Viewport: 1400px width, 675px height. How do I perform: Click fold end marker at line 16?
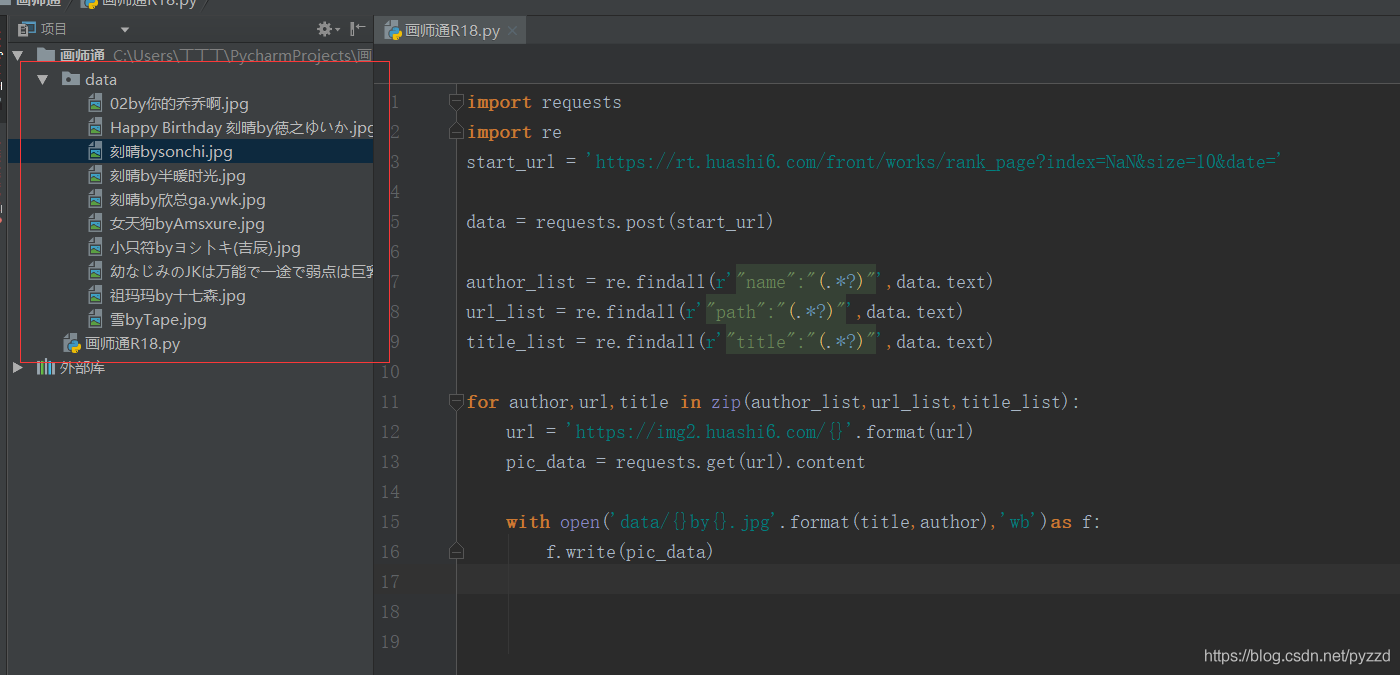pos(457,551)
